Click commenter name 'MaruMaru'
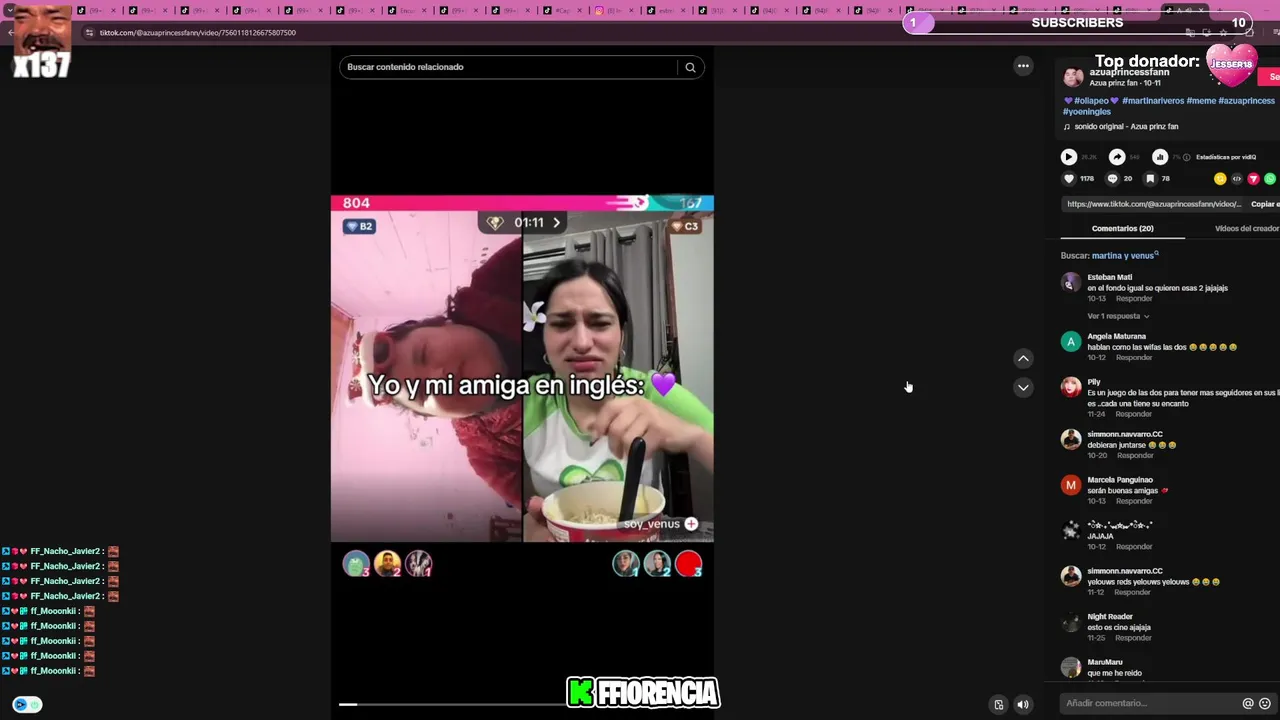The image size is (1280, 720). pyautogui.click(x=1105, y=662)
